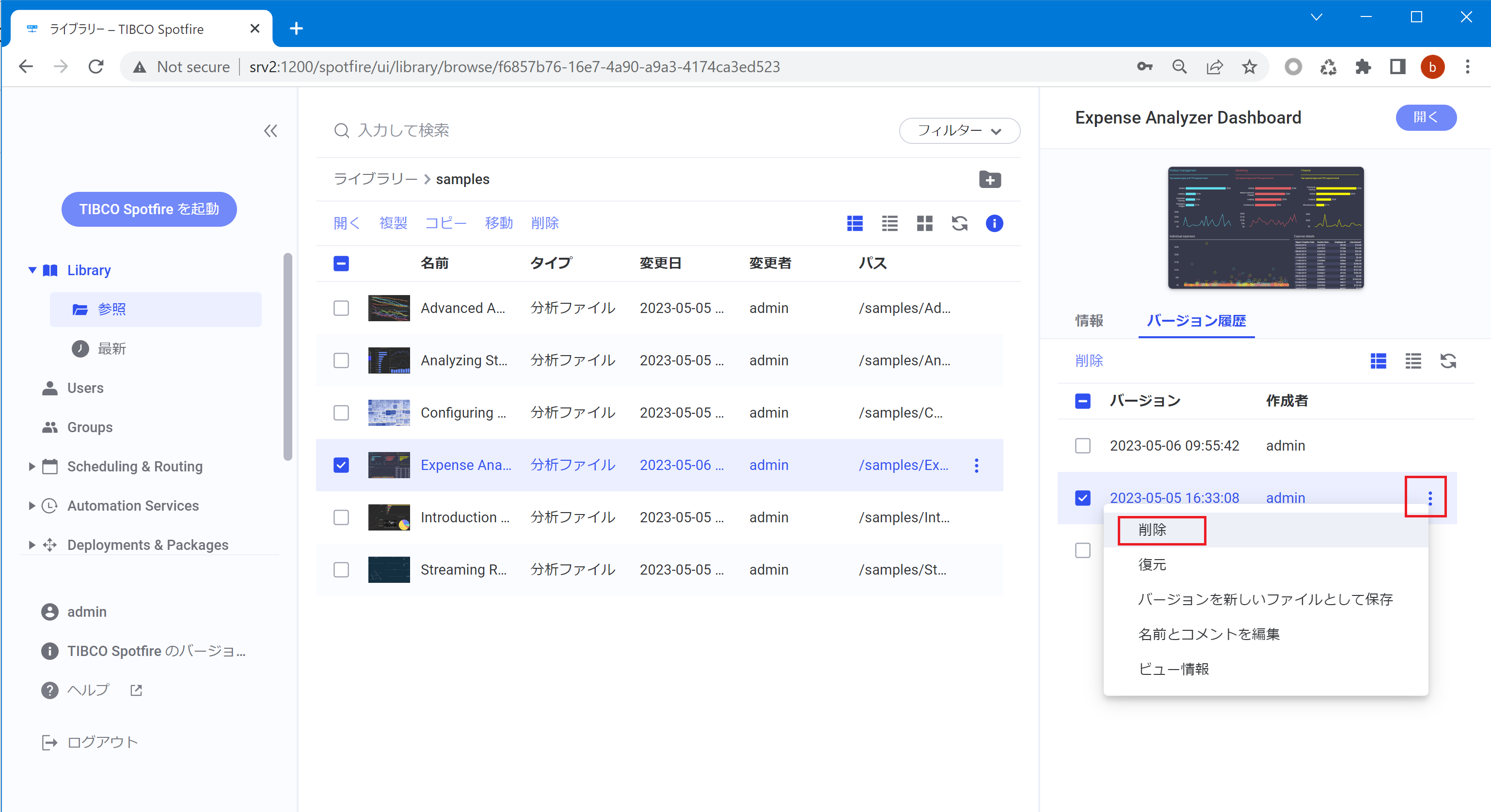1491x812 pixels.
Task: Open TIBCO Spotfire version info entry
Action: click(144, 651)
